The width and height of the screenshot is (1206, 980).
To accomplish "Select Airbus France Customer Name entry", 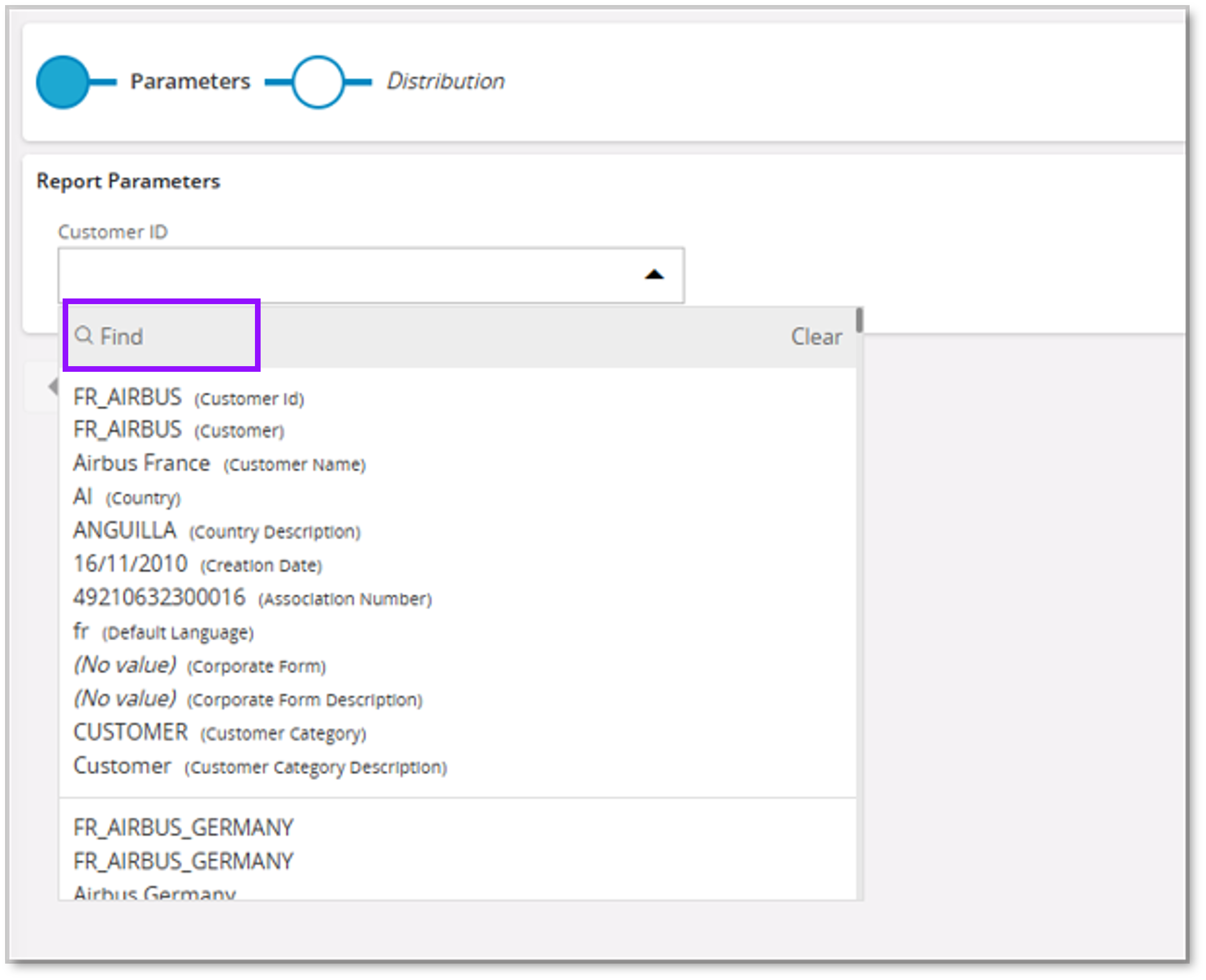I will pyautogui.click(x=219, y=463).
